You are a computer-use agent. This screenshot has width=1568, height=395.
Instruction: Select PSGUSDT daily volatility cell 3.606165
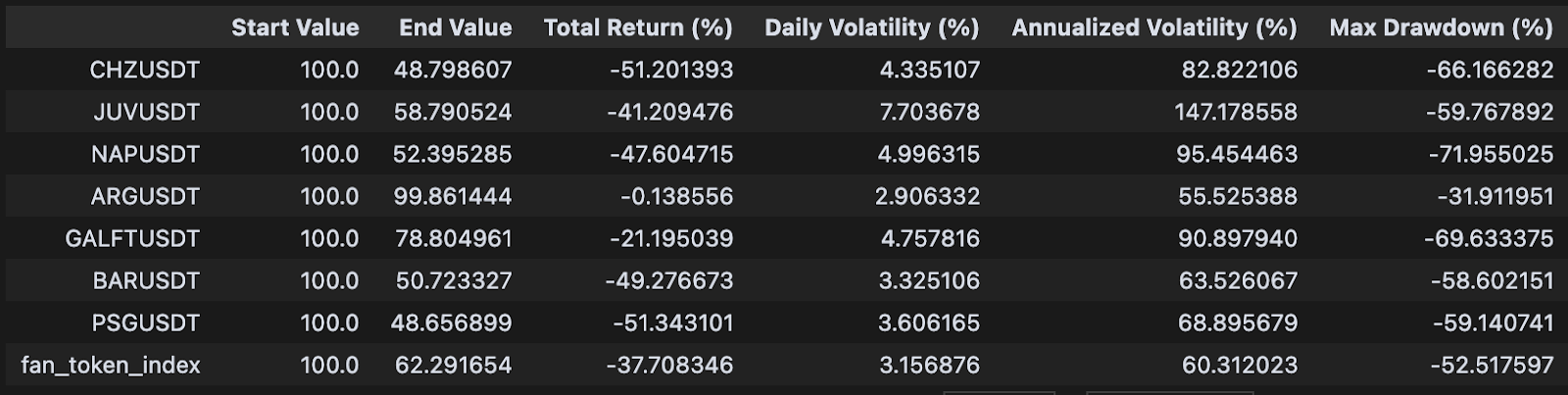[x=929, y=322]
